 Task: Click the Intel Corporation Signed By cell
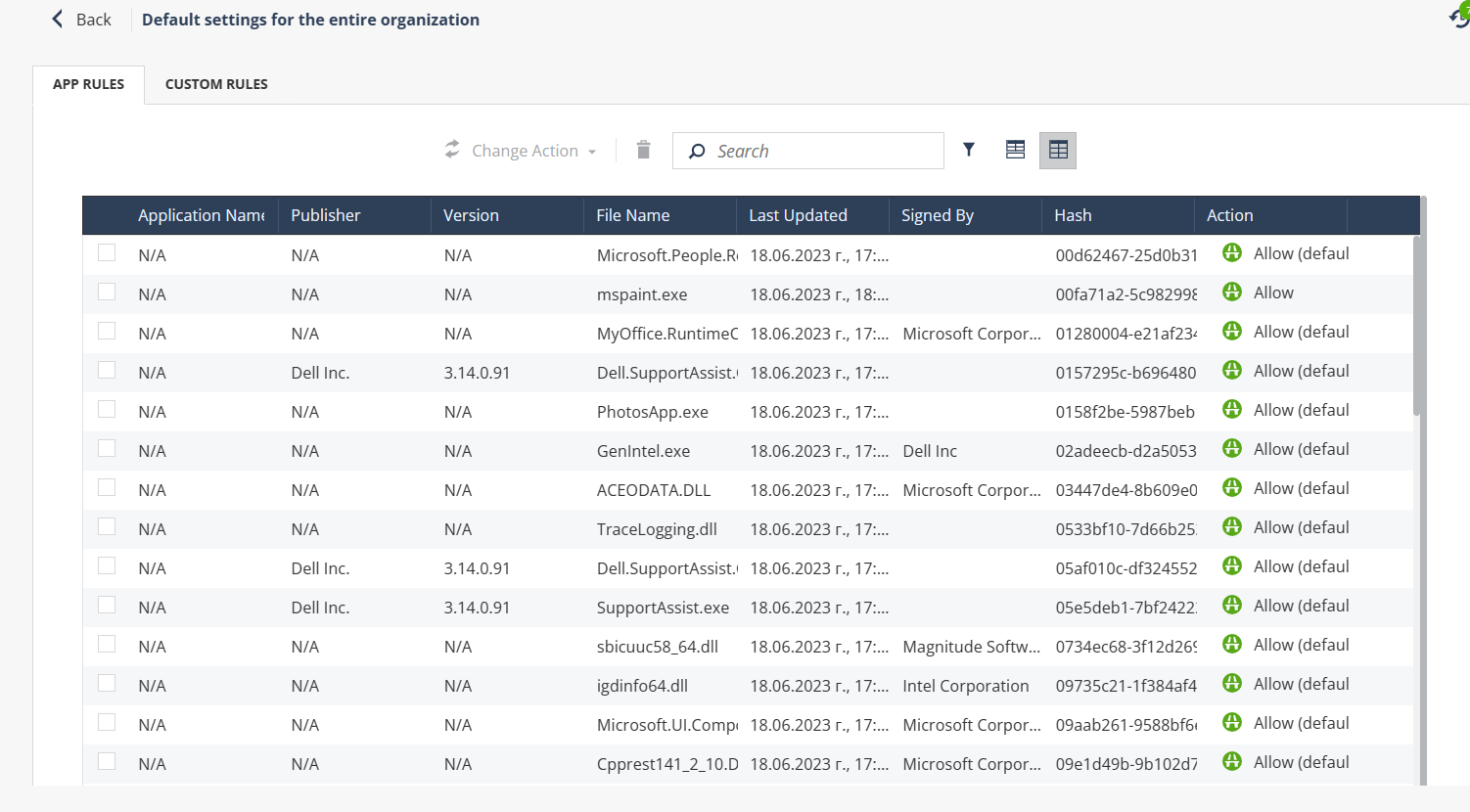coord(966,686)
